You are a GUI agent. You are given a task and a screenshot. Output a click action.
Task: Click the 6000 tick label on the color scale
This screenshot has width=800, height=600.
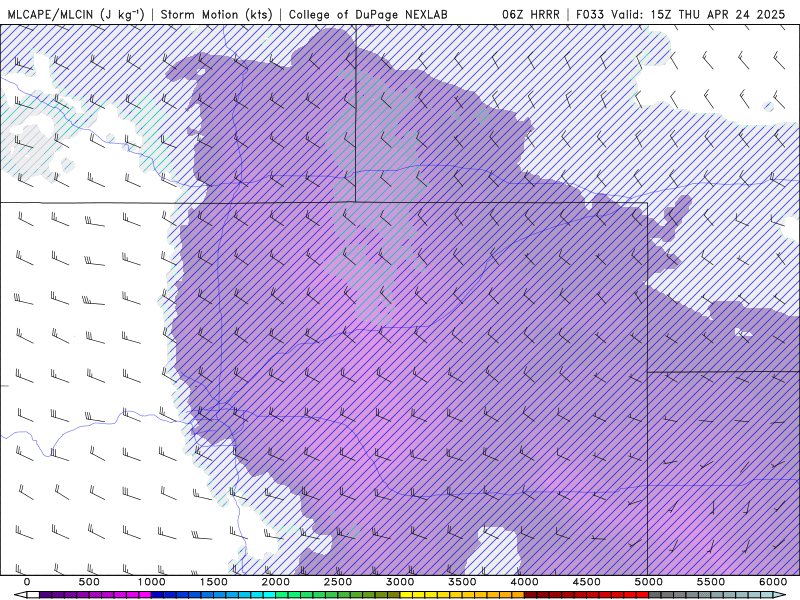[773, 582]
